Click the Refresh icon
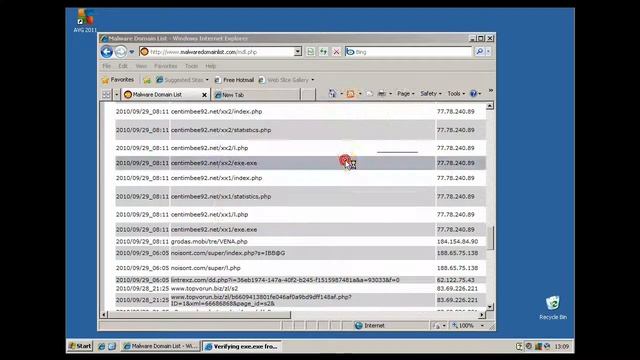This screenshot has width=640, height=360. pos(323,52)
